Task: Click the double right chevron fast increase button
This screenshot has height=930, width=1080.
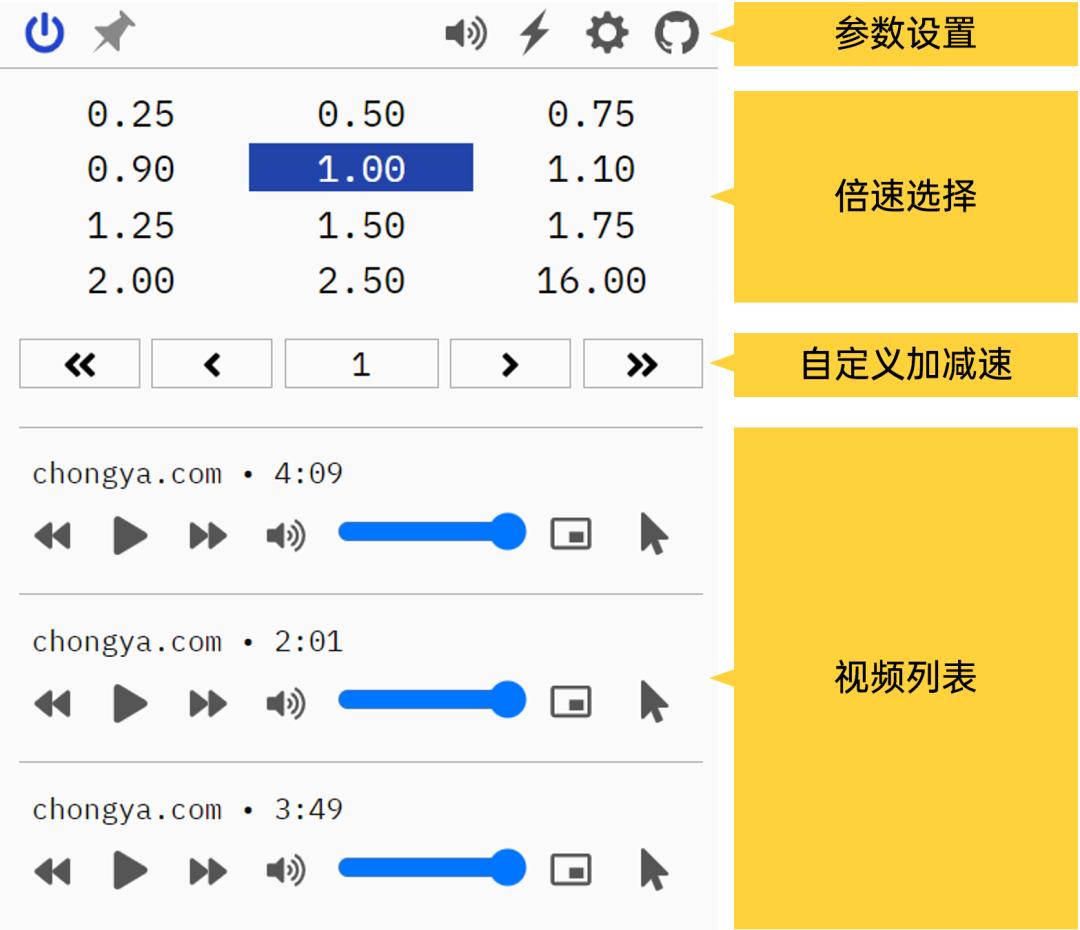Action: pyautogui.click(x=643, y=364)
